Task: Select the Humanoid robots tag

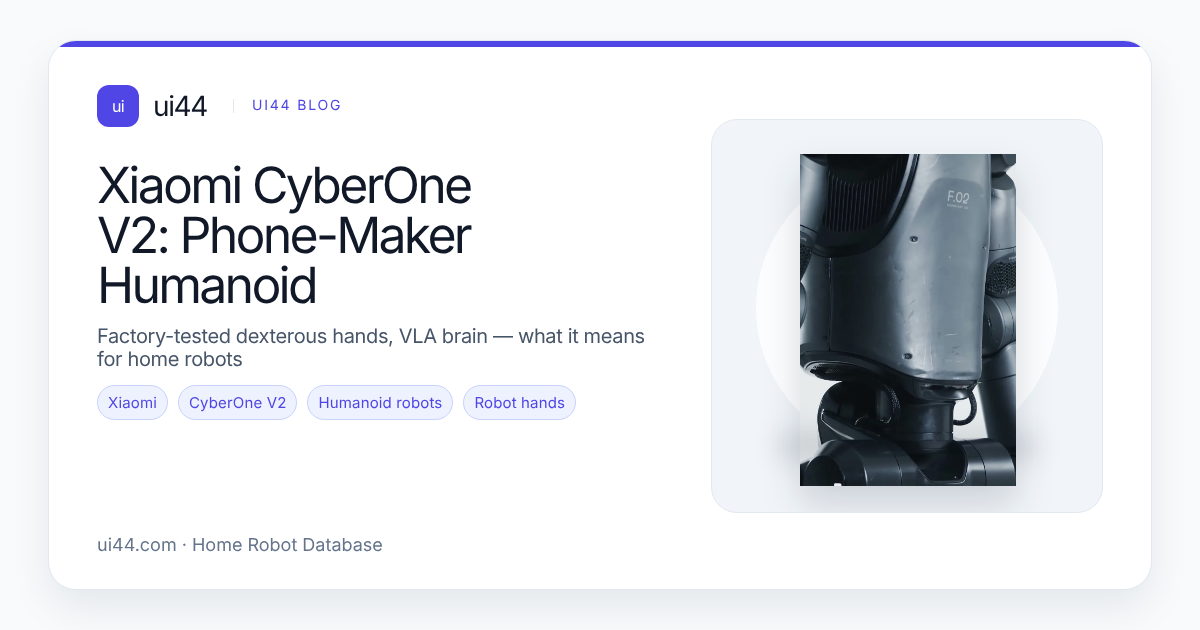Action: tap(380, 403)
